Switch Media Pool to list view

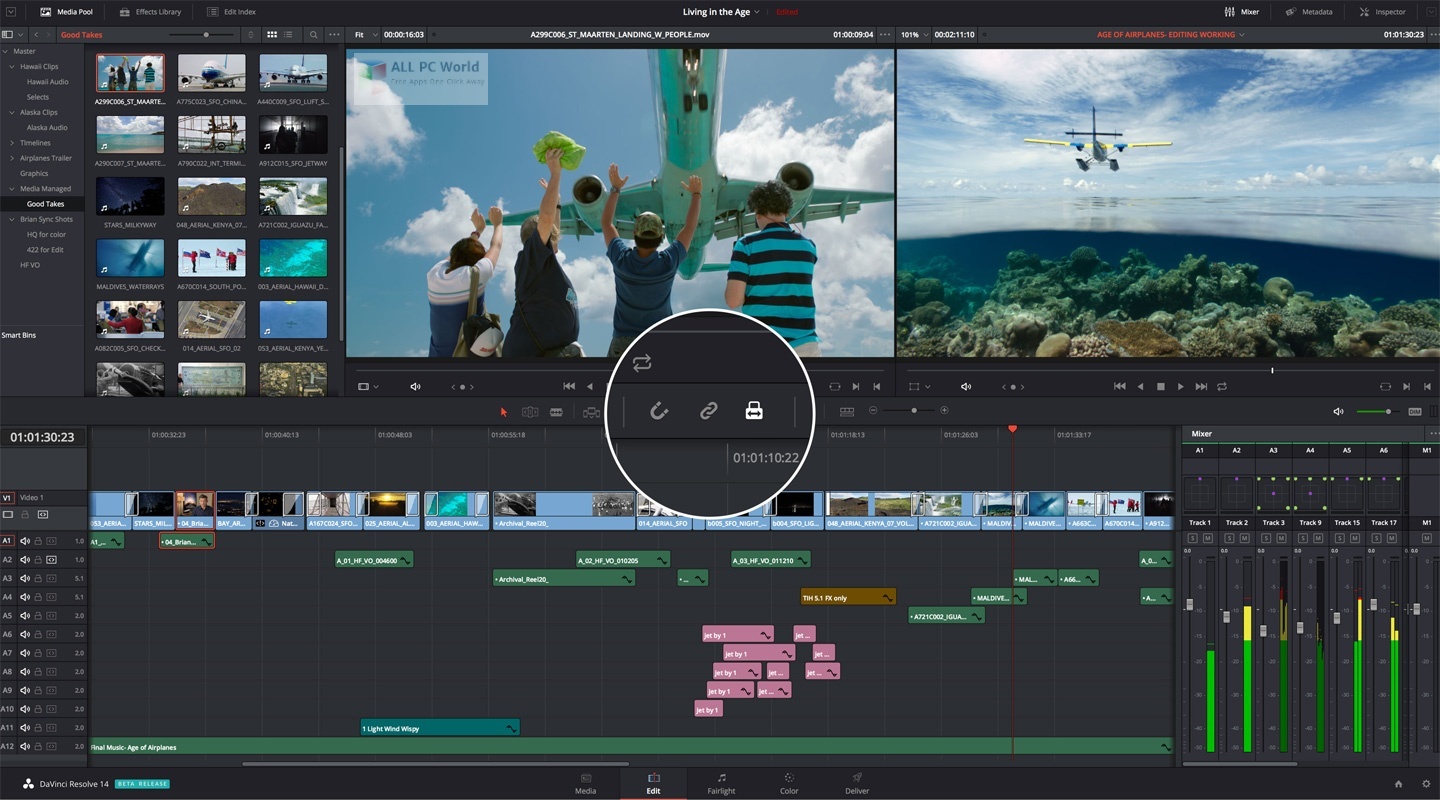288,35
